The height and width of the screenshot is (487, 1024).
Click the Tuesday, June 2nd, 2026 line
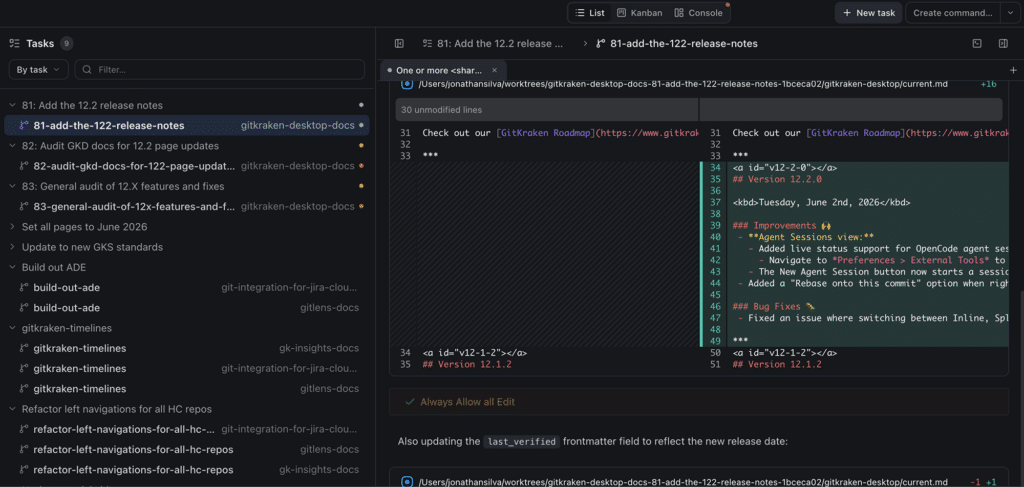coord(821,202)
